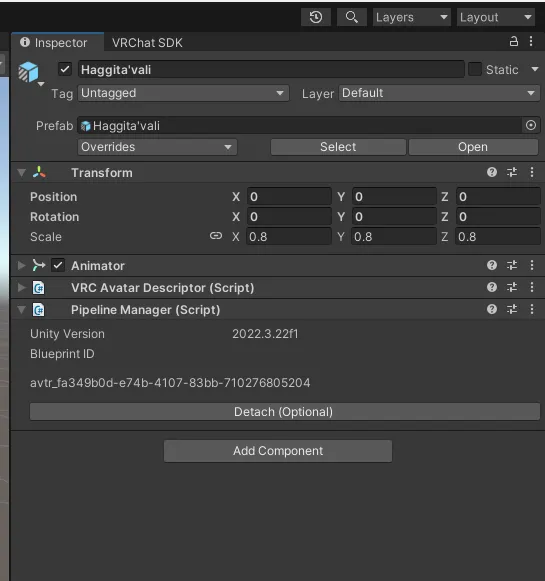Disable the Animator component checkbox

pyautogui.click(x=58, y=265)
